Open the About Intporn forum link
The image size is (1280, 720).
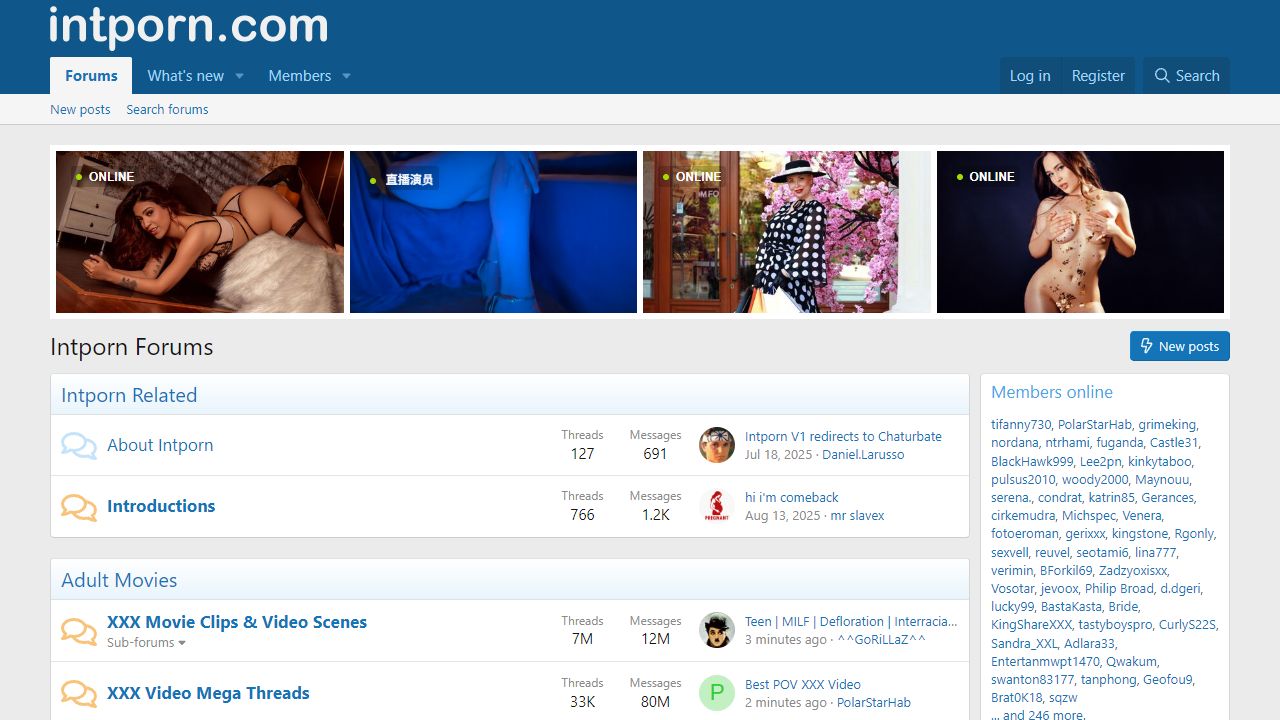[160, 445]
